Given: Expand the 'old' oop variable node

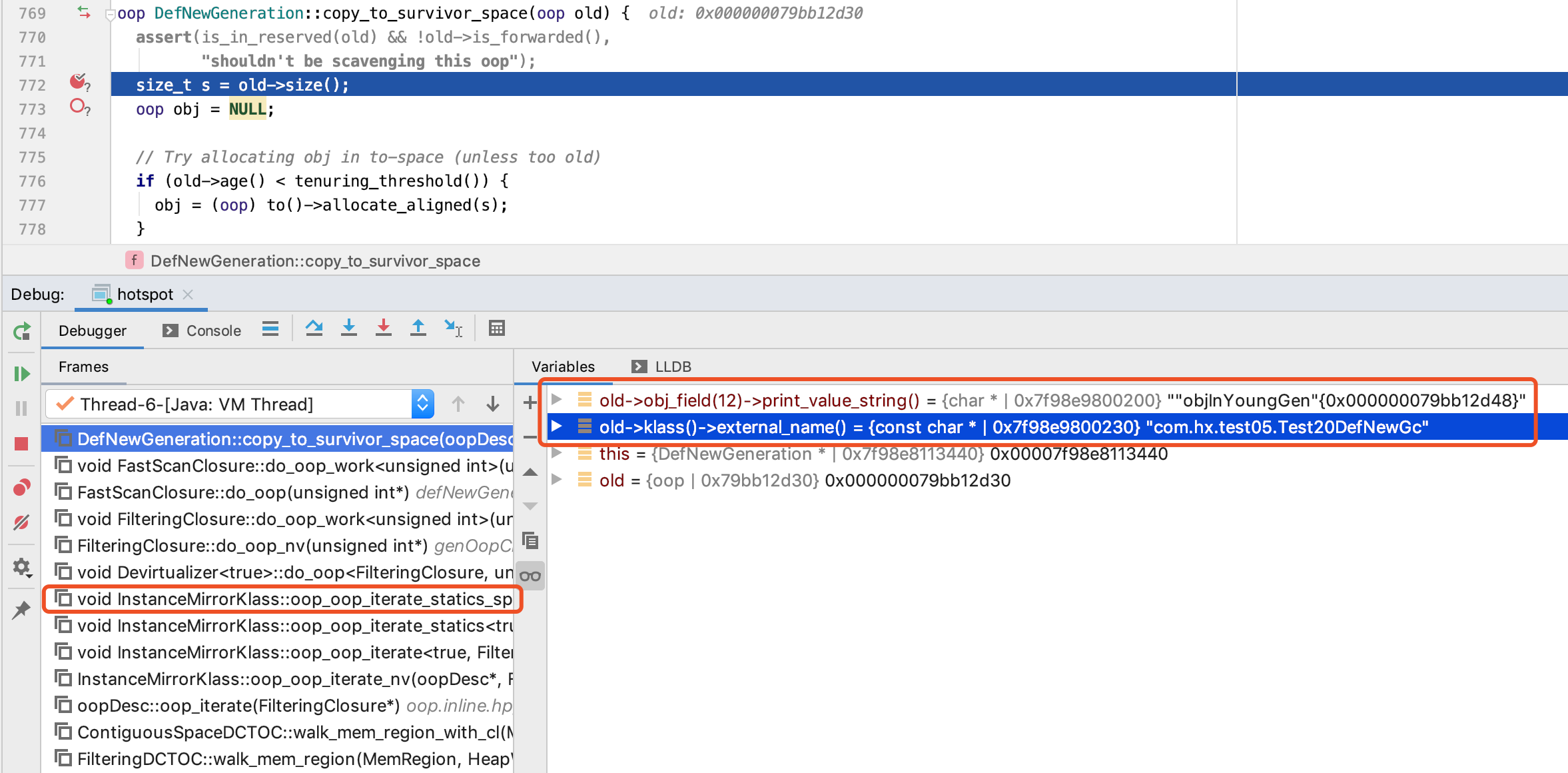Looking at the screenshot, I should [557, 480].
